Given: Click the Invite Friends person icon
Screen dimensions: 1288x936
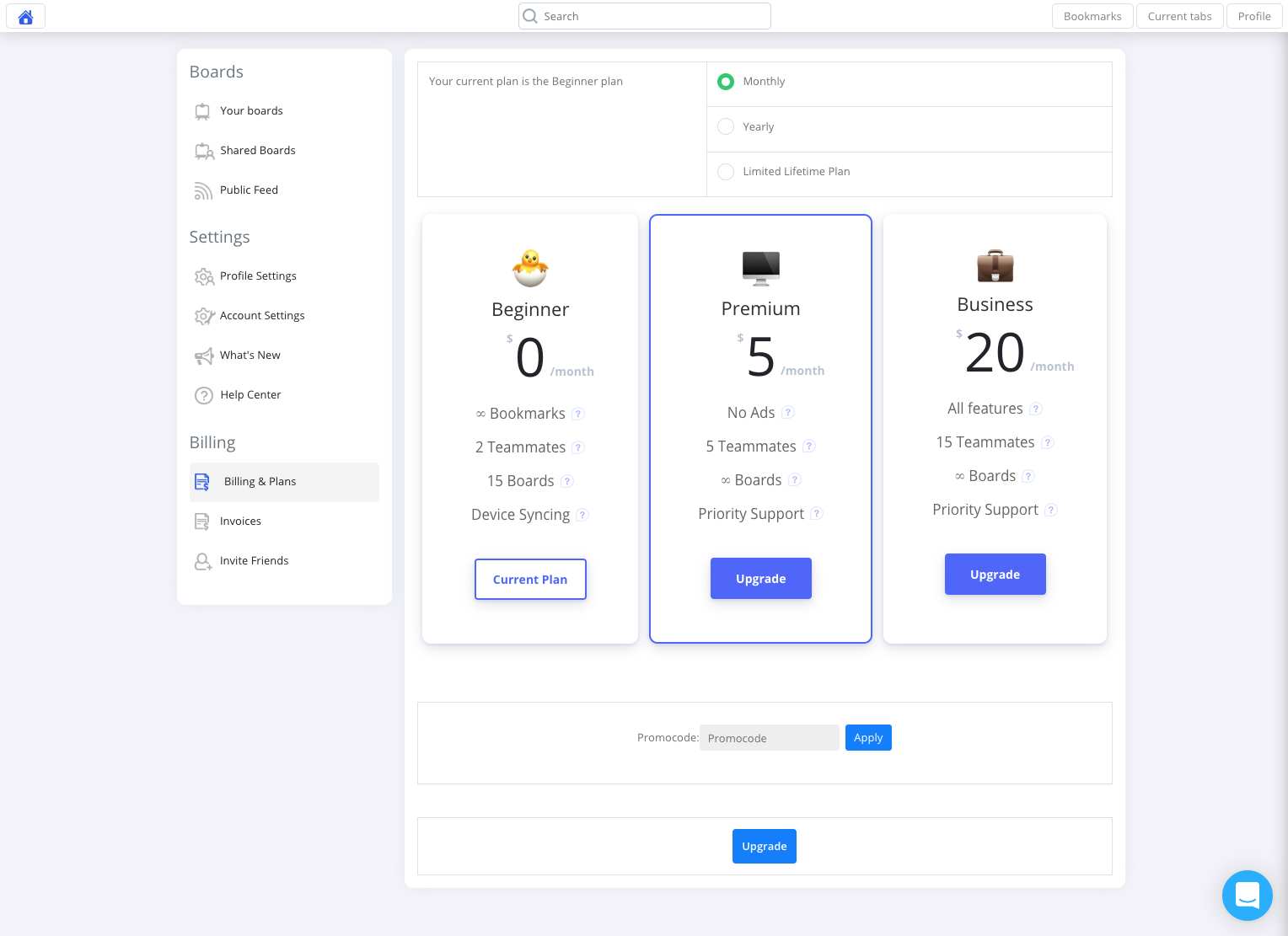Looking at the screenshot, I should point(203,561).
